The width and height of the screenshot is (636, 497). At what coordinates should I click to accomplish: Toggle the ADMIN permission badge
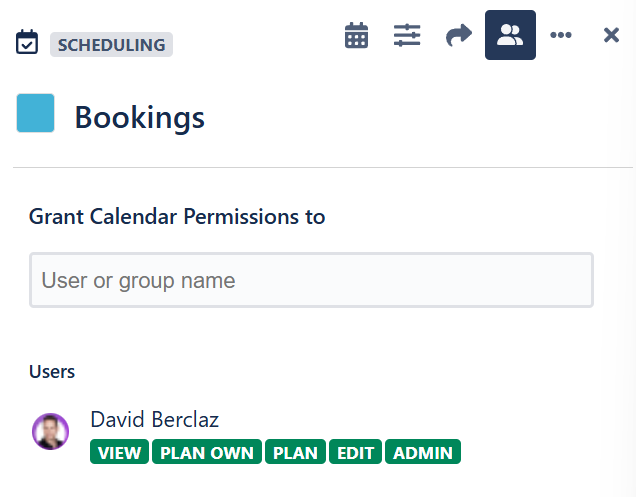423,453
